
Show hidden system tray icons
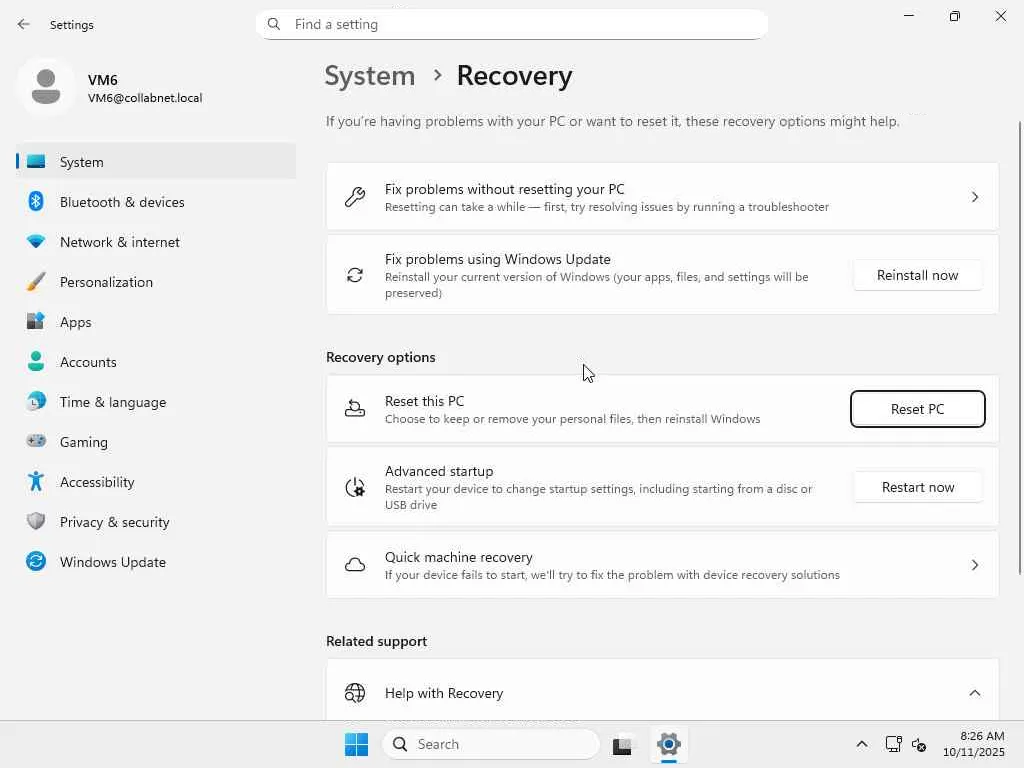coord(861,744)
